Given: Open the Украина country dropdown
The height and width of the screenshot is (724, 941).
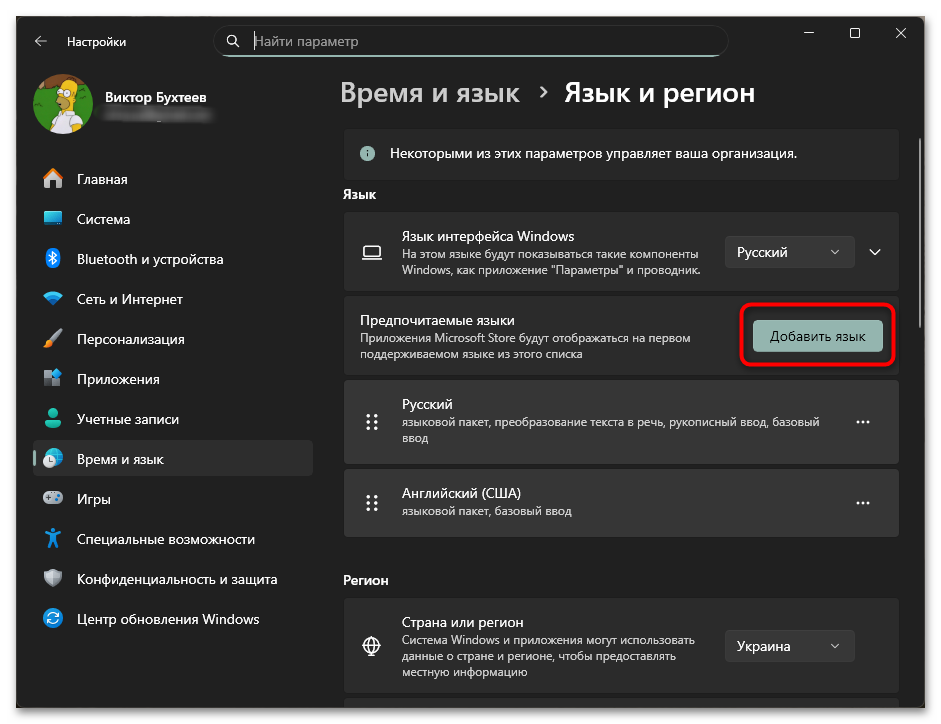Looking at the screenshot, I should 790,646.
